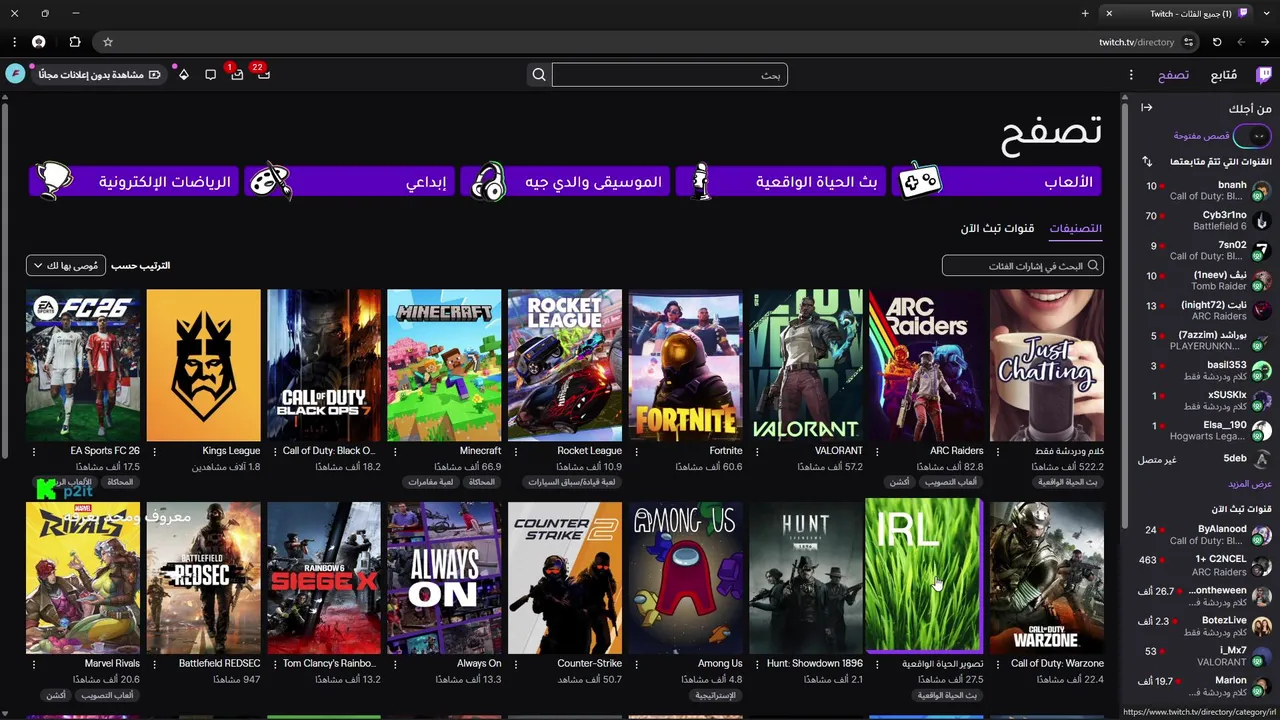Switch to قنوات تبث الآن tab

997,228
